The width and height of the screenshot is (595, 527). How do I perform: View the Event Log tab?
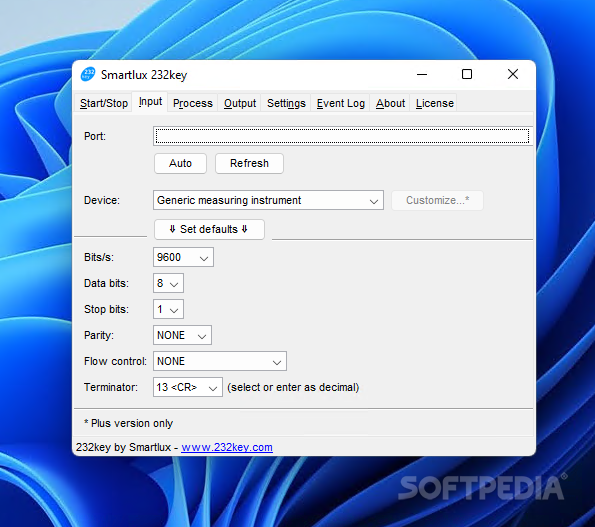coord(340,103)
